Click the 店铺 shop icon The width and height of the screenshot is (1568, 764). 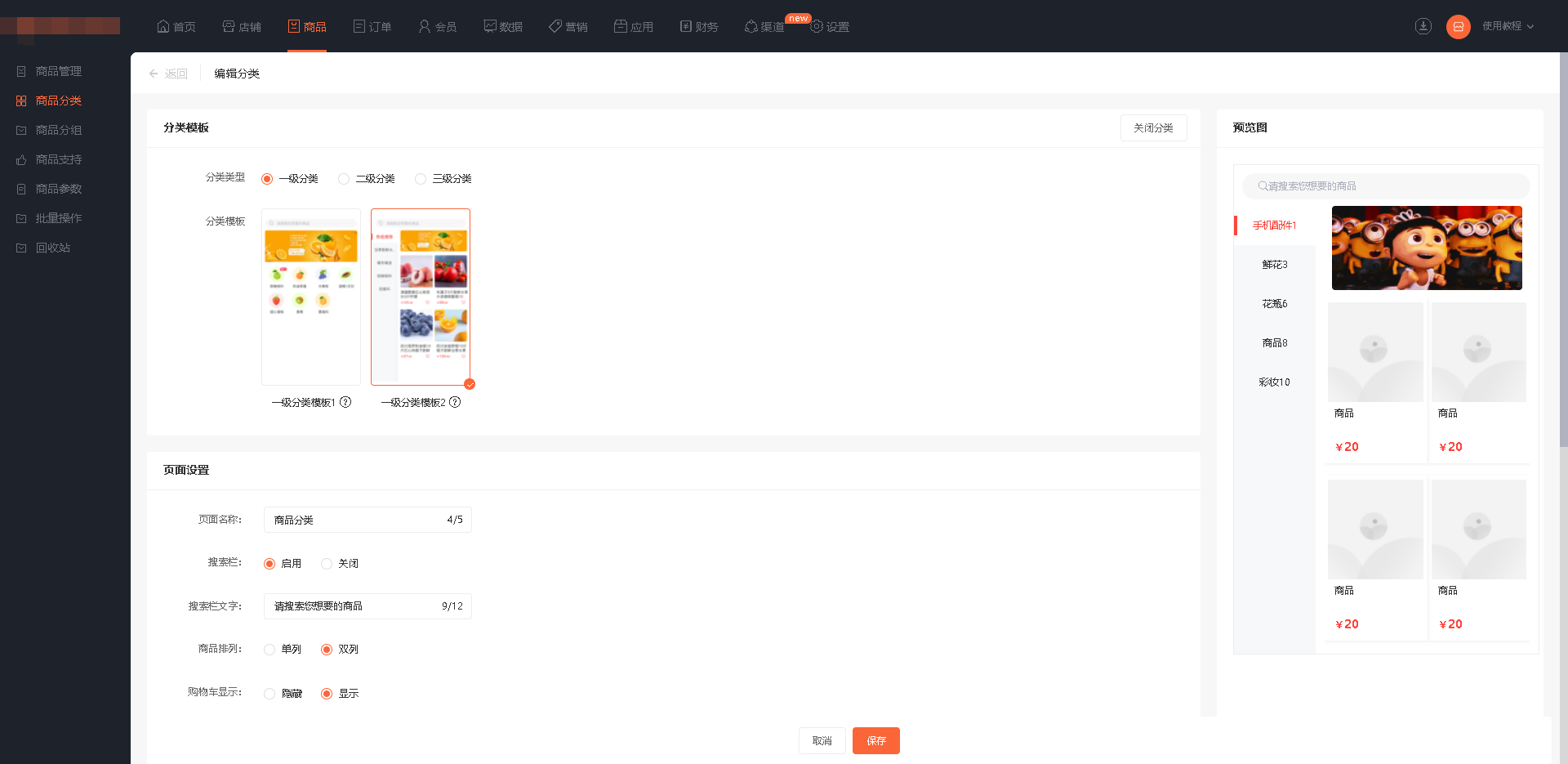click(229, 26)
